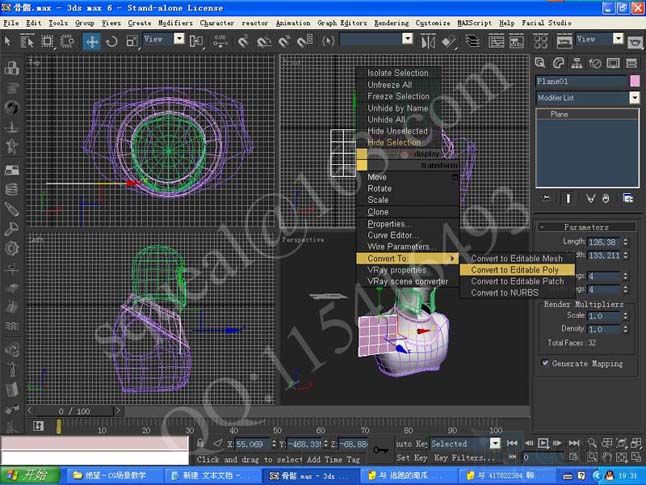Screen dimensions: 646x485
Task: Activate the Select and Scale tool
Action: (x=131, y=41)
